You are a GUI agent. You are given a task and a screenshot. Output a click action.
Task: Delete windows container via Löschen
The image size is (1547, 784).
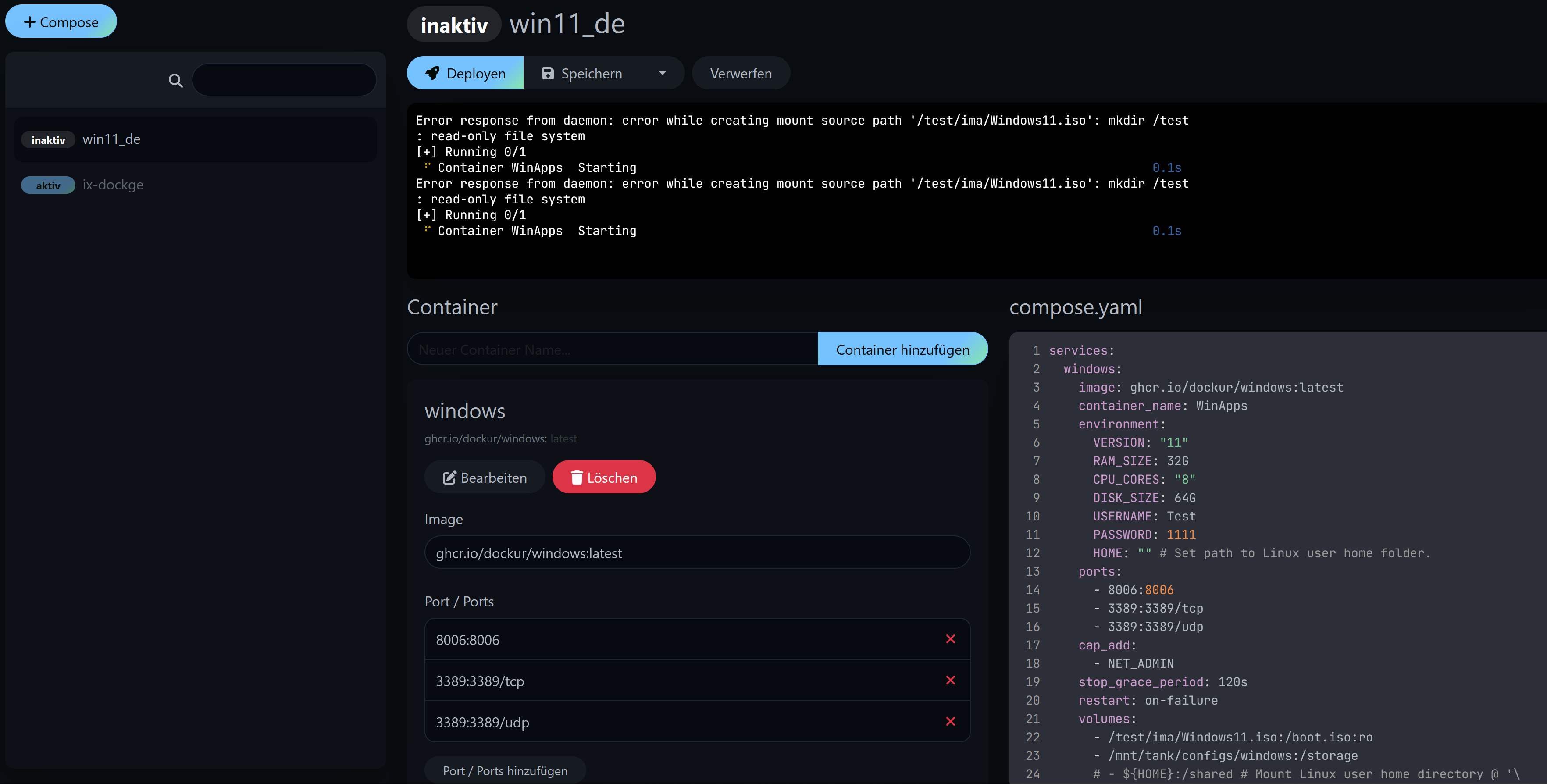coord(603,477)
